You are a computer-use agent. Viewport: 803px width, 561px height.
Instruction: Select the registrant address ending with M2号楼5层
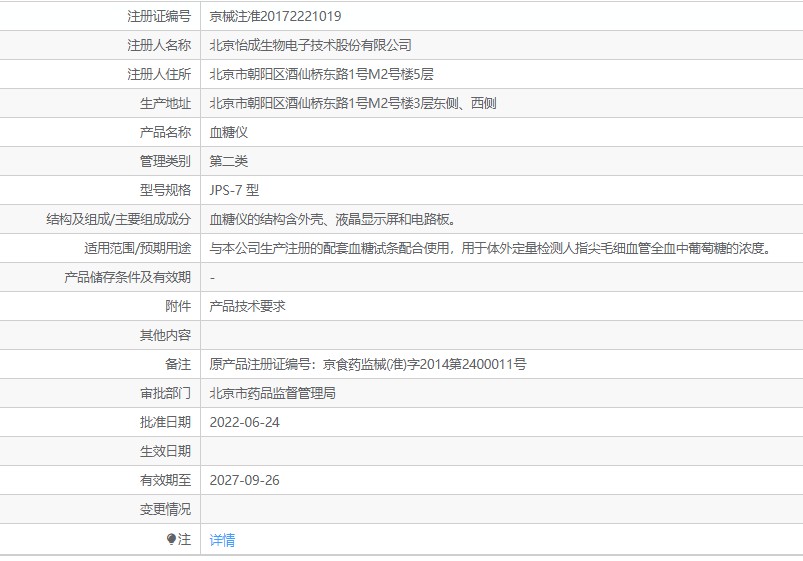pos(321,74)
